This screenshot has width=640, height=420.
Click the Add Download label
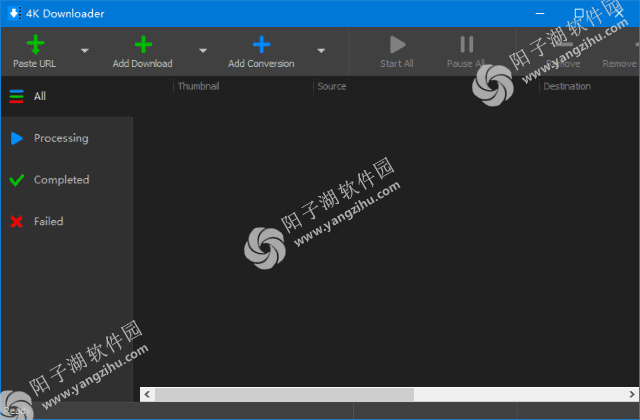[142, 64]
